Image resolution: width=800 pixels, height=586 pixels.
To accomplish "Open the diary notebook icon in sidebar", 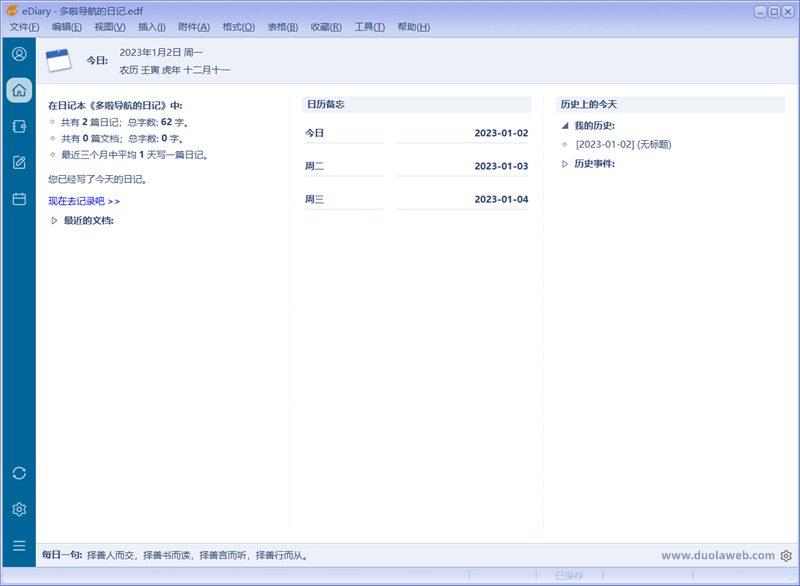I will [x=19, y=126].
